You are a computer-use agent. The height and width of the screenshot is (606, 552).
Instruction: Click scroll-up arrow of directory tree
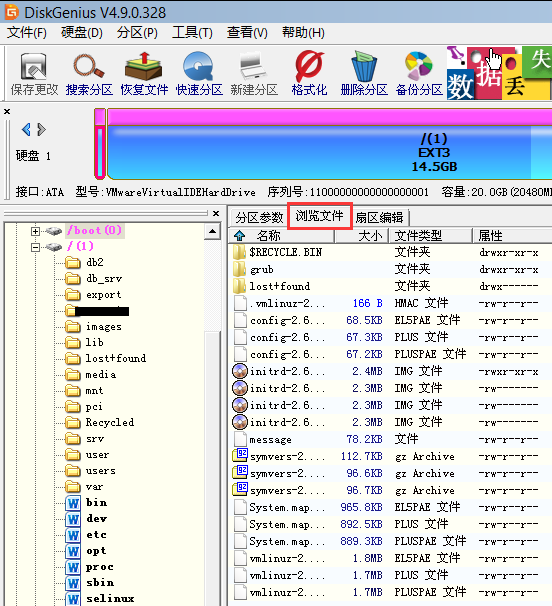212,232
